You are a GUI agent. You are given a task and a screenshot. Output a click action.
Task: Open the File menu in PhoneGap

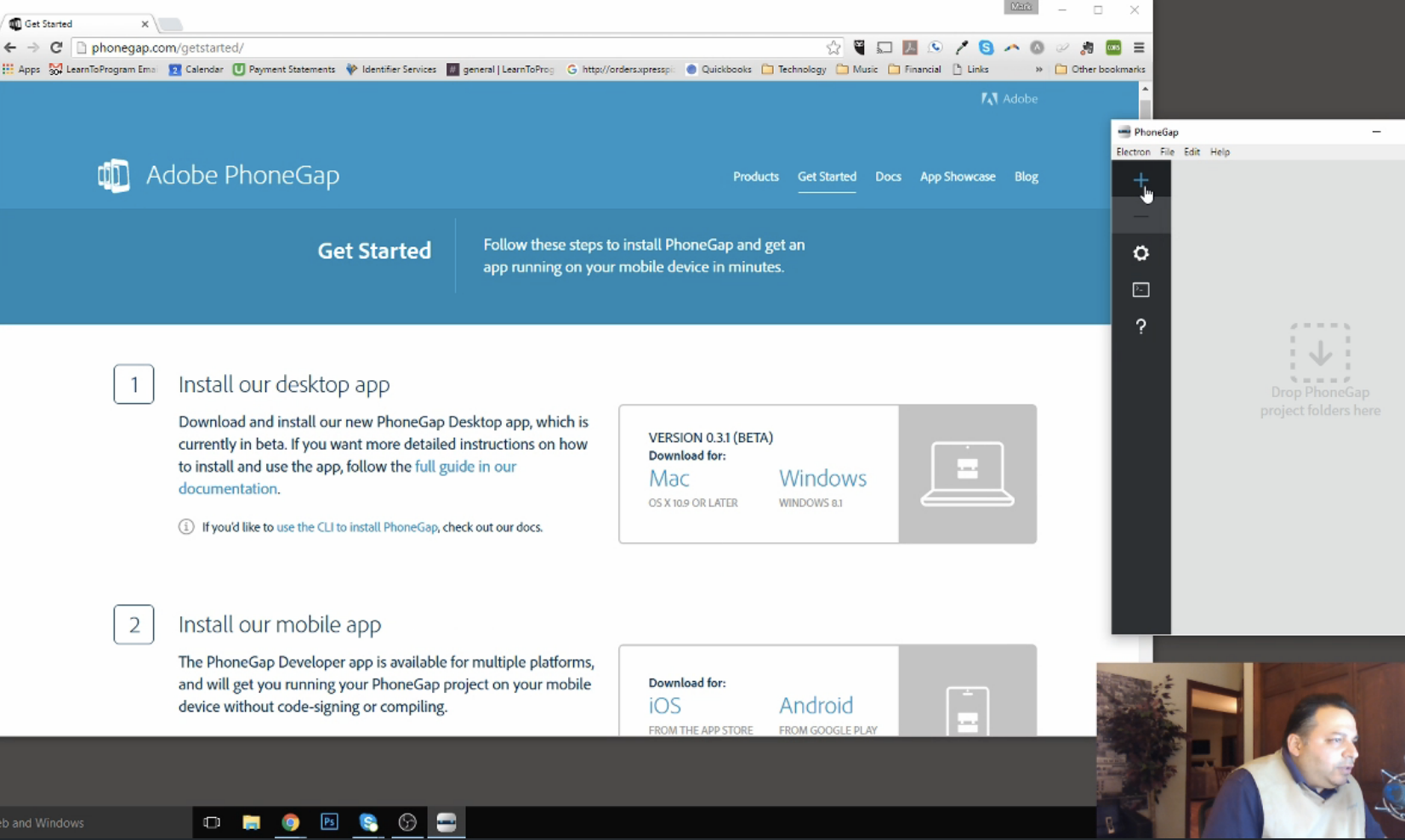1167,152
